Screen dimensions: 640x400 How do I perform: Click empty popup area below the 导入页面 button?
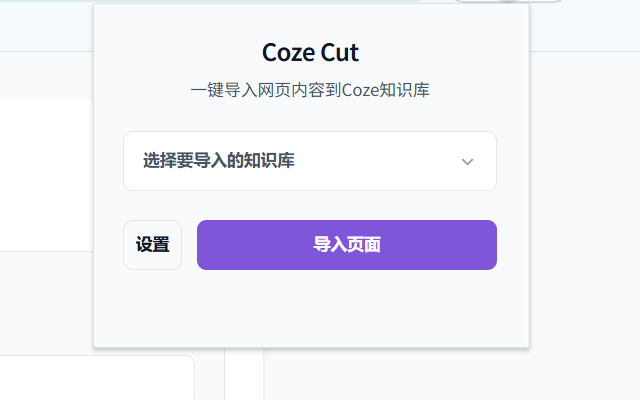point(311,308)
